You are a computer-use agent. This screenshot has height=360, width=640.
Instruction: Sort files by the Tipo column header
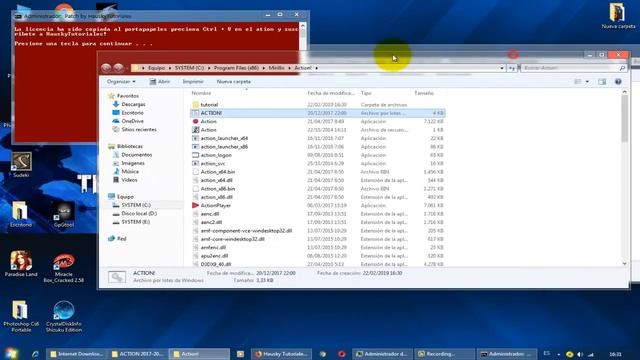(366, 93)
